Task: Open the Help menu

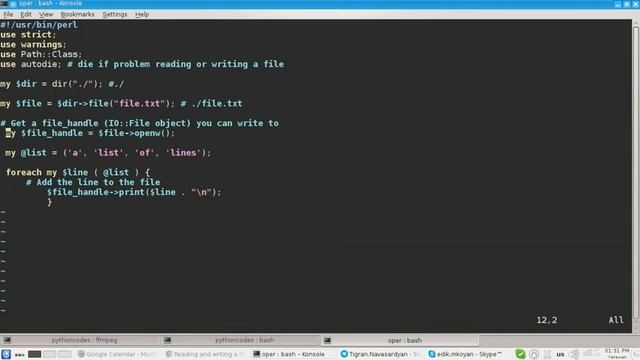Action: coord(142,14)
